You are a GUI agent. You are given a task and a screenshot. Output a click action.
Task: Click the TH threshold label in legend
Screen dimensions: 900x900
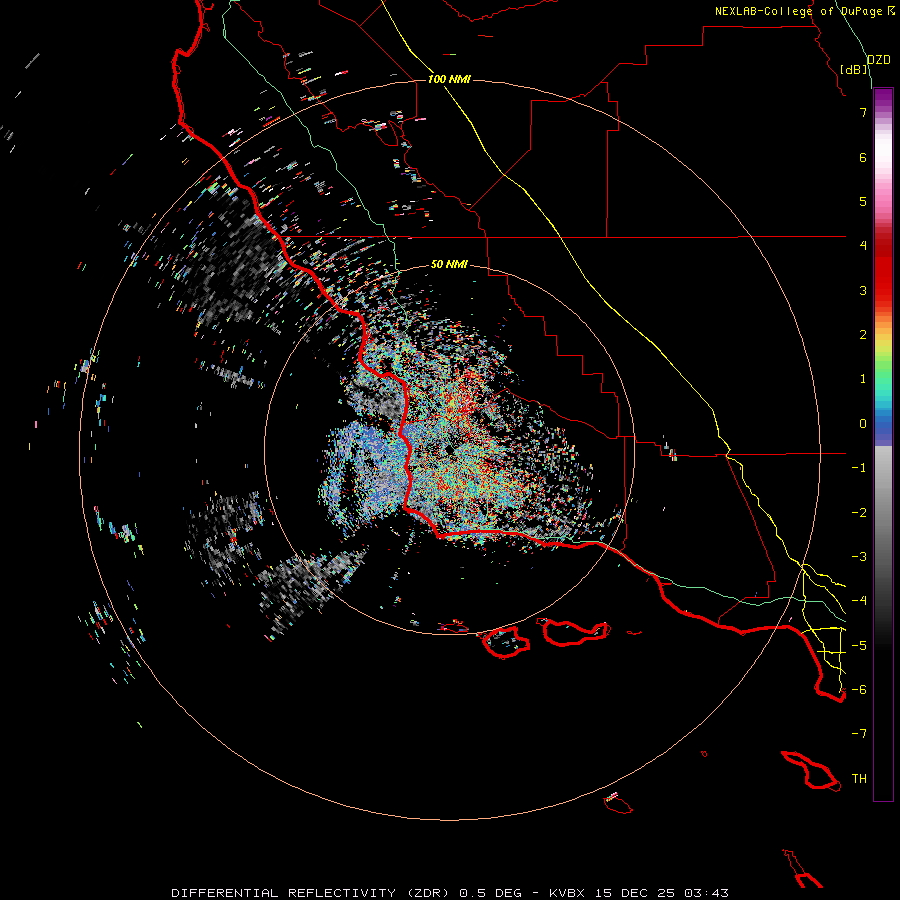click(x=859, y=779)
